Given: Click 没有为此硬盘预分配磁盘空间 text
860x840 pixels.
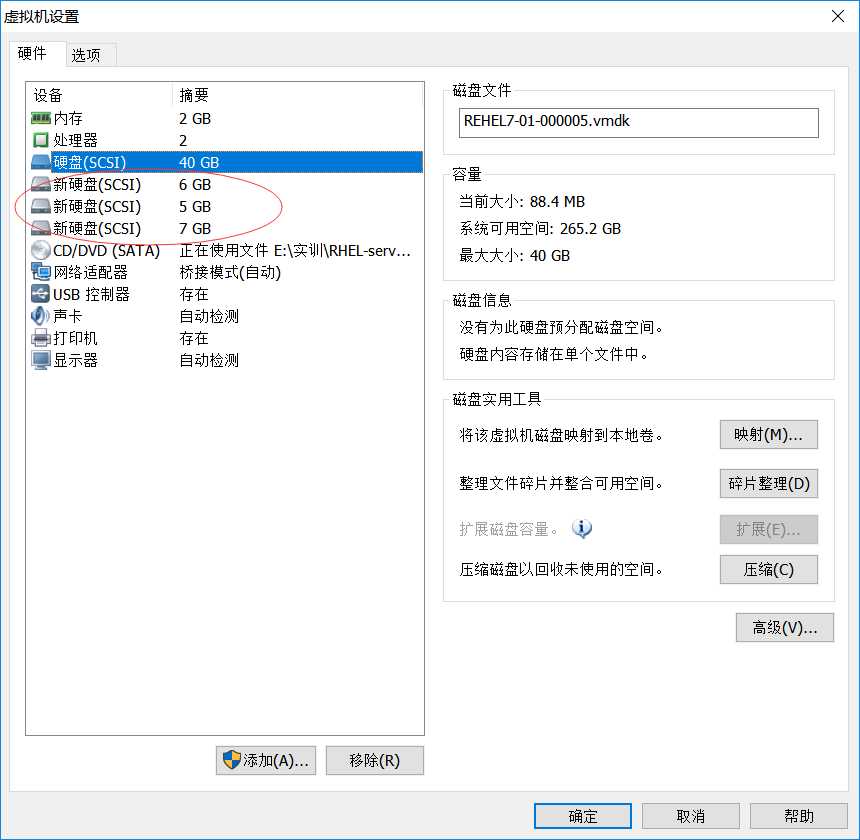Looking at the screenshot, I should coord(561,327).
